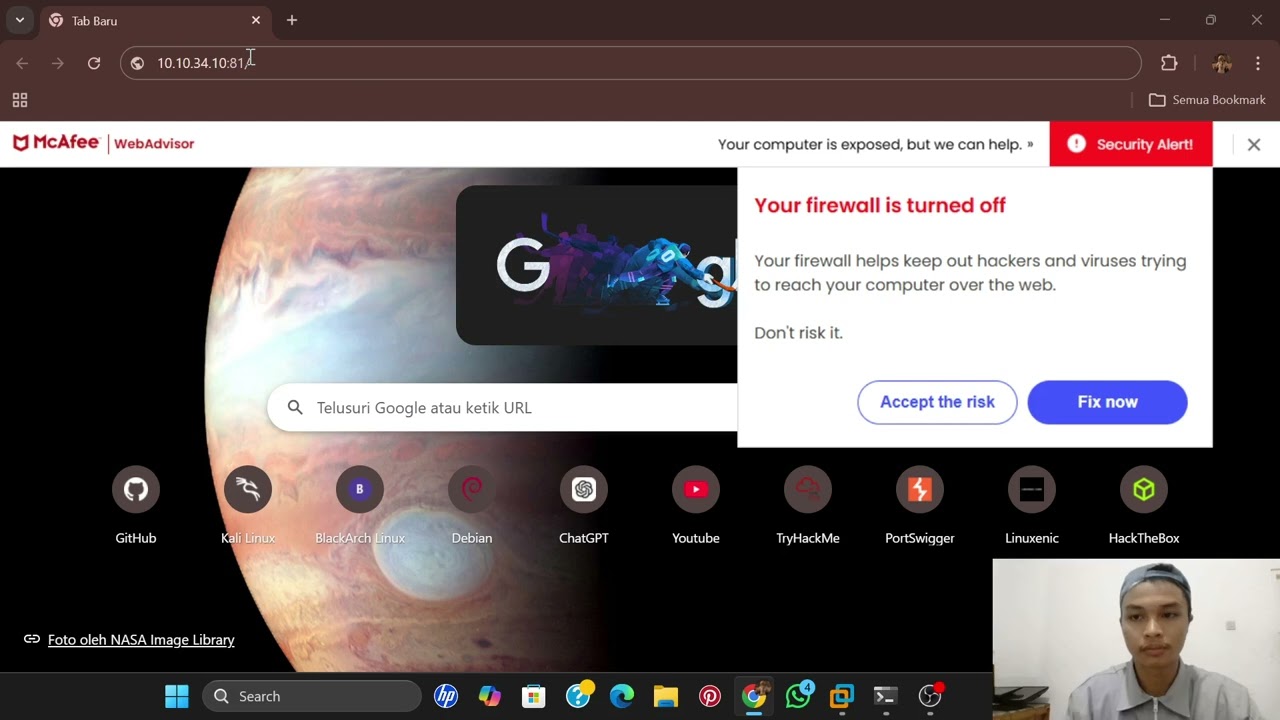Image resolution: width=1280 pixels, height=720 pixels.
Task: Click the McAfee WebAdvisor logo
Action: tap(103, 143)
